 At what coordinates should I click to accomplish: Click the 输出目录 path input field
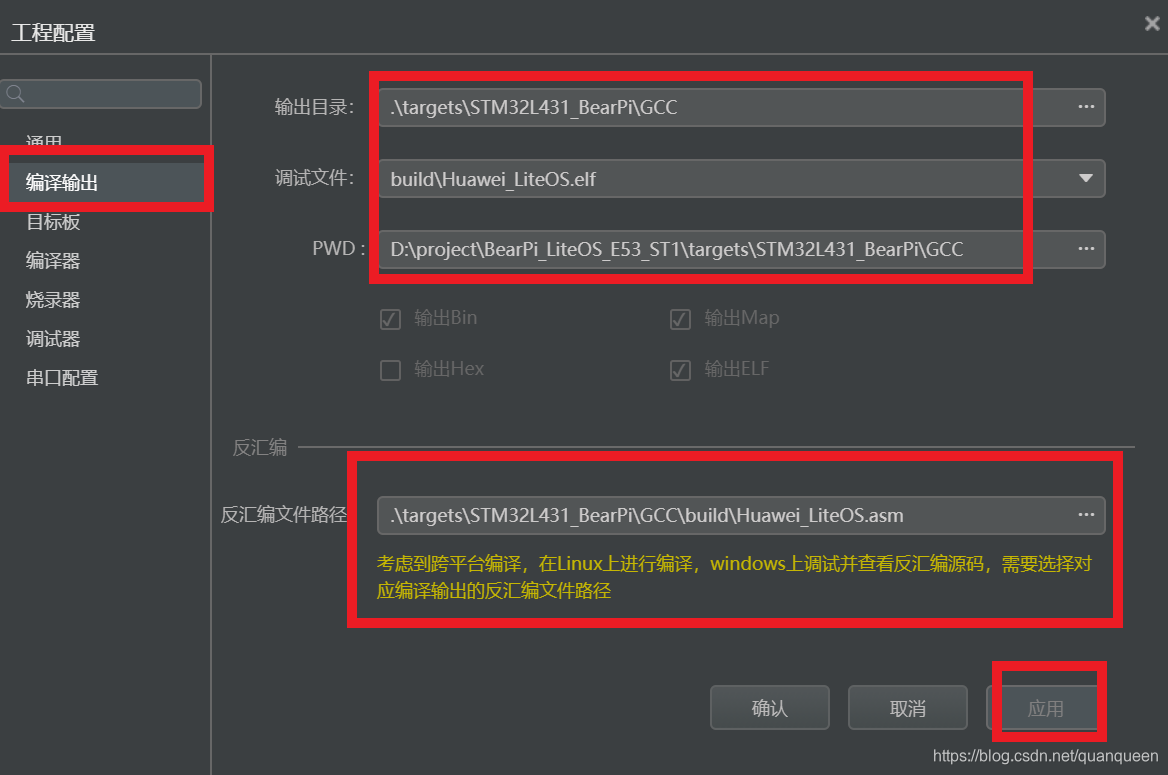pos(741,107)
